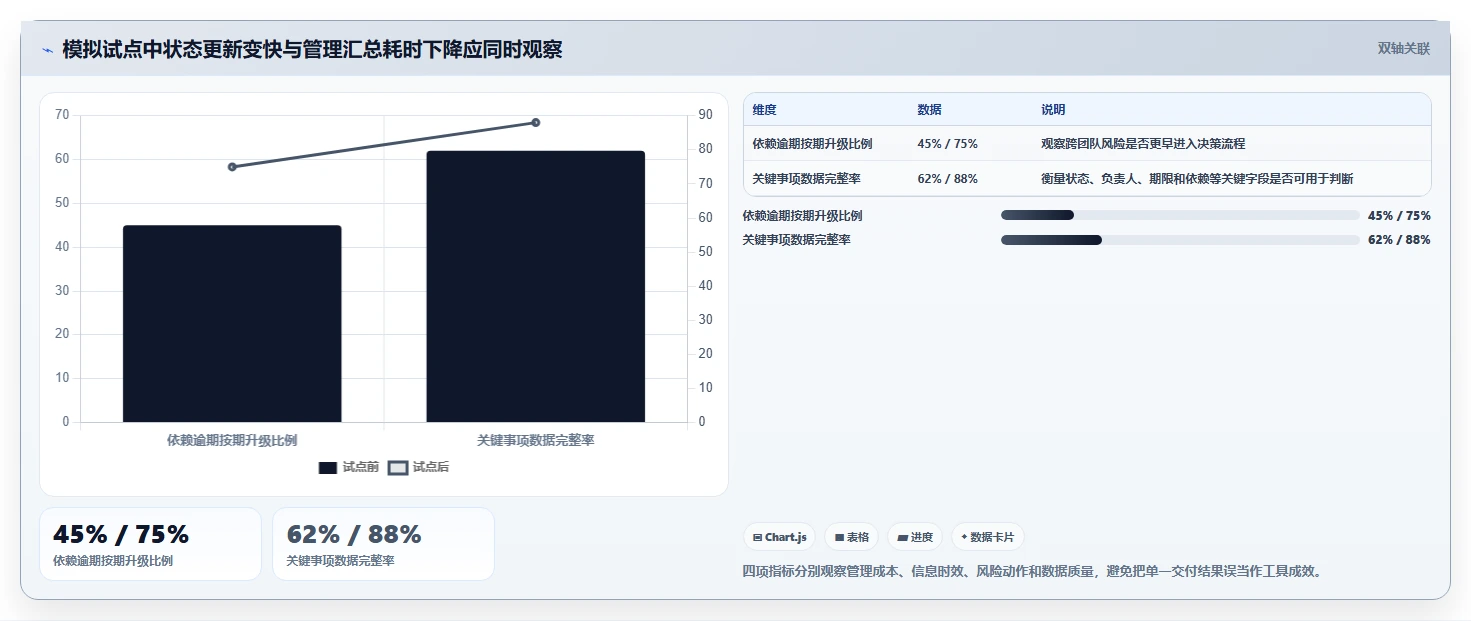Click the card title 模拟试点中状态更新变快
Screen dimensions: 1471x621
[312, 49]
